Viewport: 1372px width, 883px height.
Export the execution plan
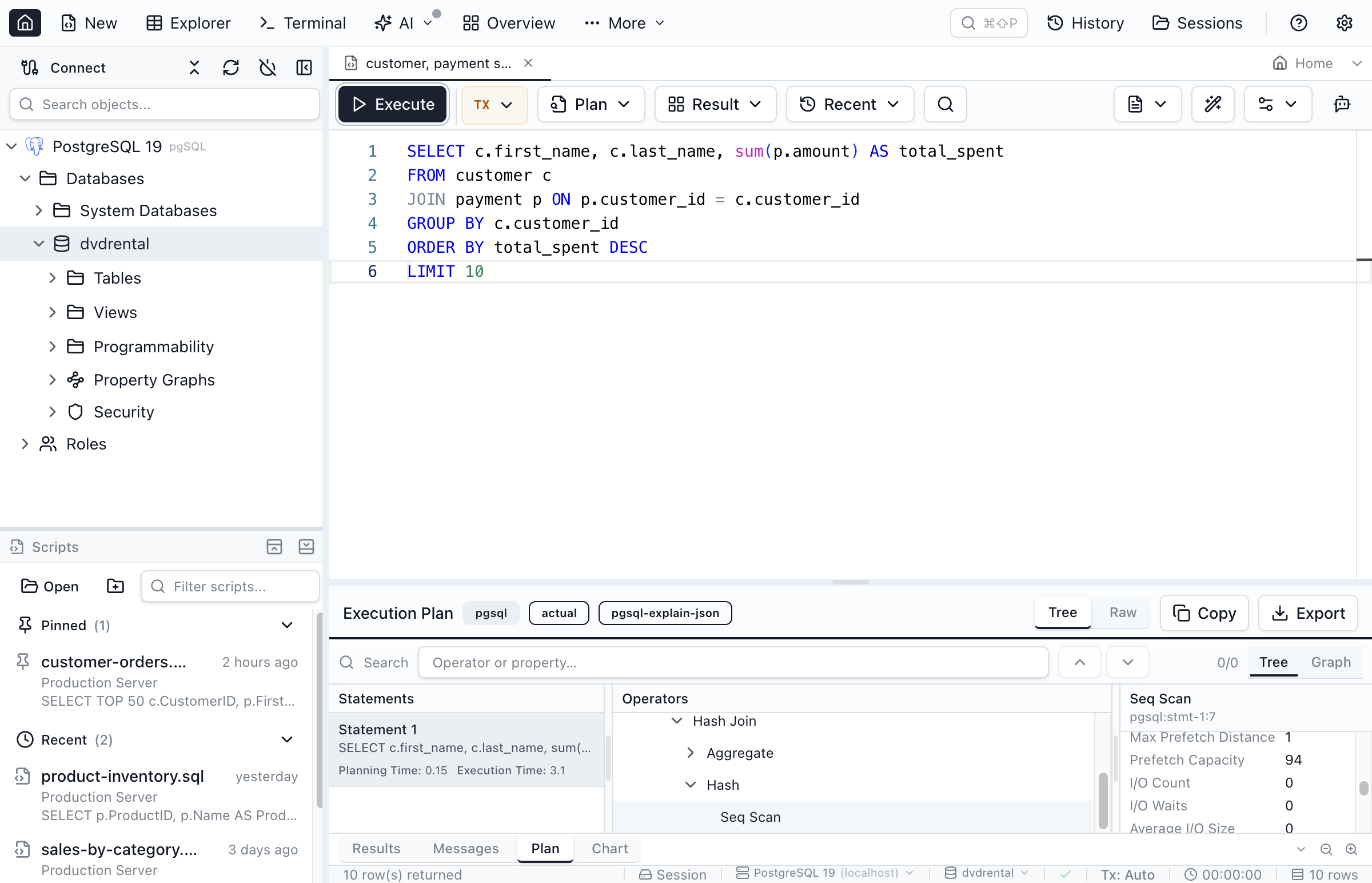point(1308,613)
